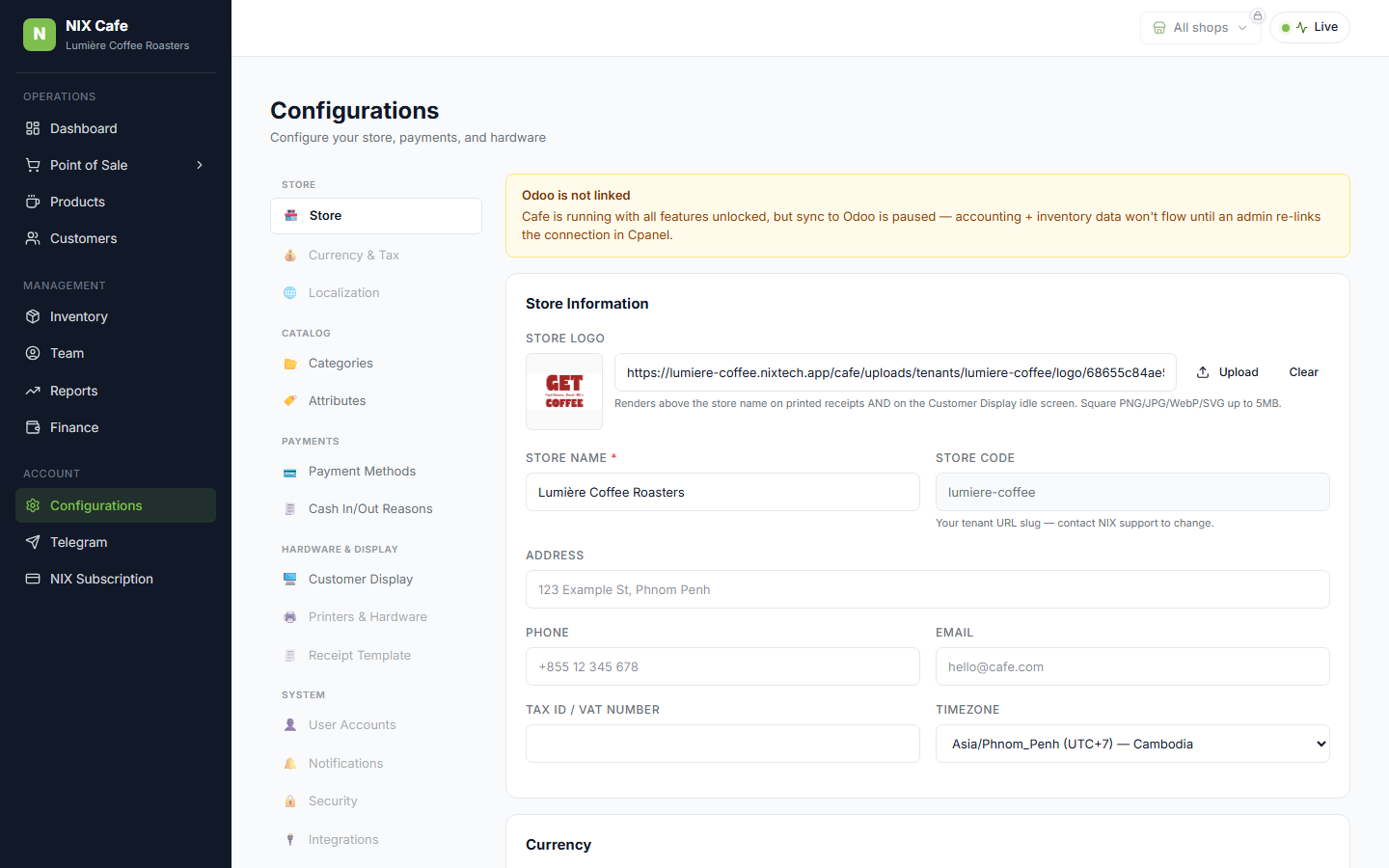1389x868 pixels.
Task: Click the NIX Subscription card icon
Action: click(x=33, y=579)
